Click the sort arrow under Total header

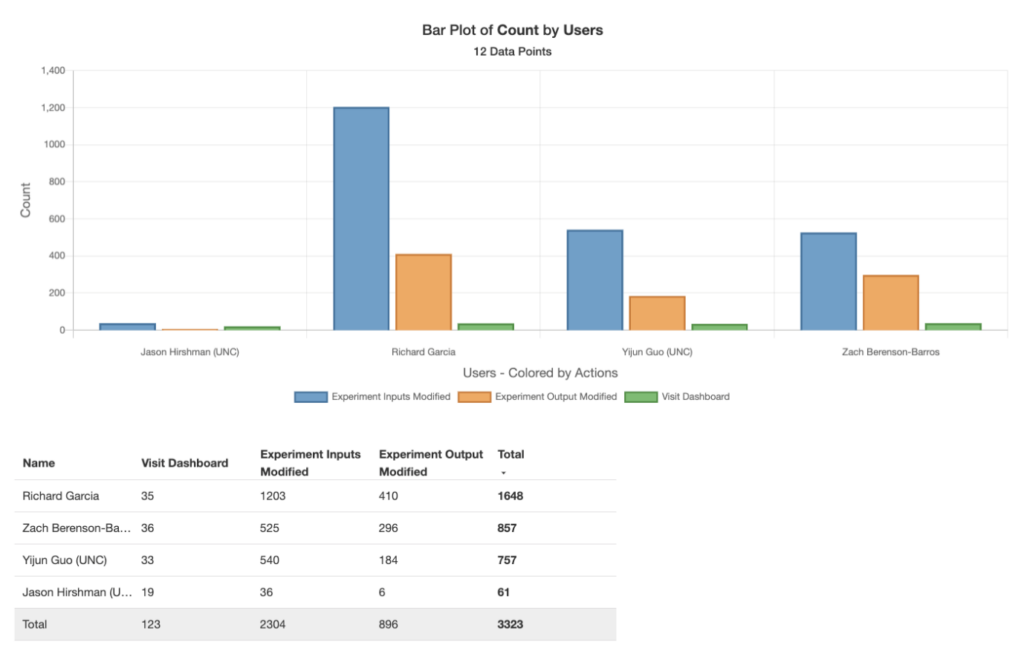point(504,472)
